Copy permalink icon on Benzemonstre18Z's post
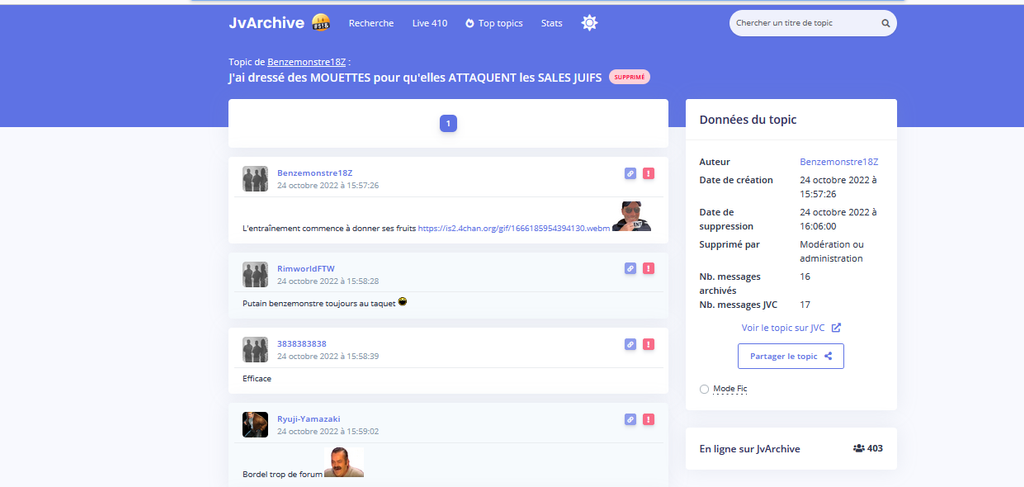The width and height of the screenshot is (1024, 487). (x=630, y=173)
